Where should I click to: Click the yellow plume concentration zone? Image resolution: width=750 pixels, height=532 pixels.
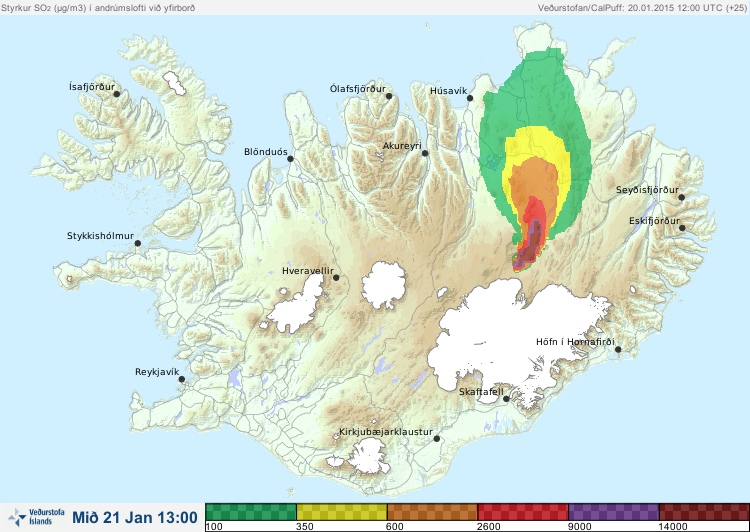tap(536, 144)
